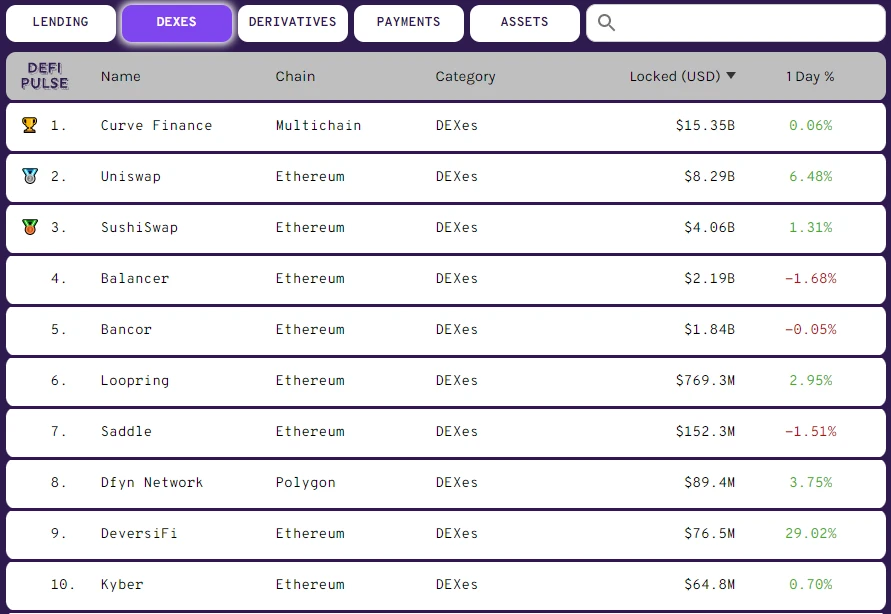Viewport: 891px width, 614px height.
Task: Select the DEXes tab
Action: pos(177,23)
